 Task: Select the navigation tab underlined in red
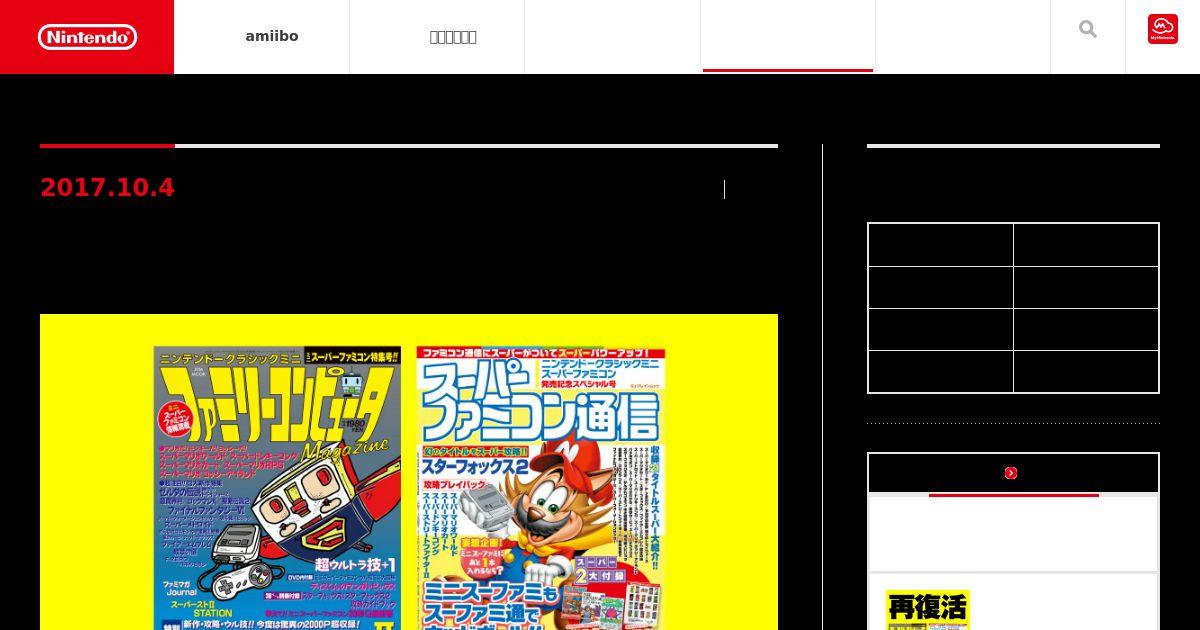(788, 37)
